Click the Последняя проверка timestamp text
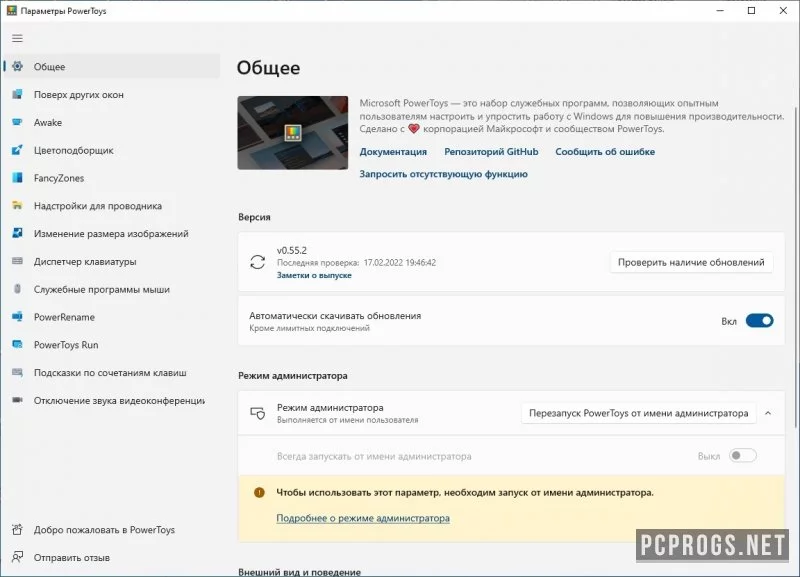 point(356,263)
